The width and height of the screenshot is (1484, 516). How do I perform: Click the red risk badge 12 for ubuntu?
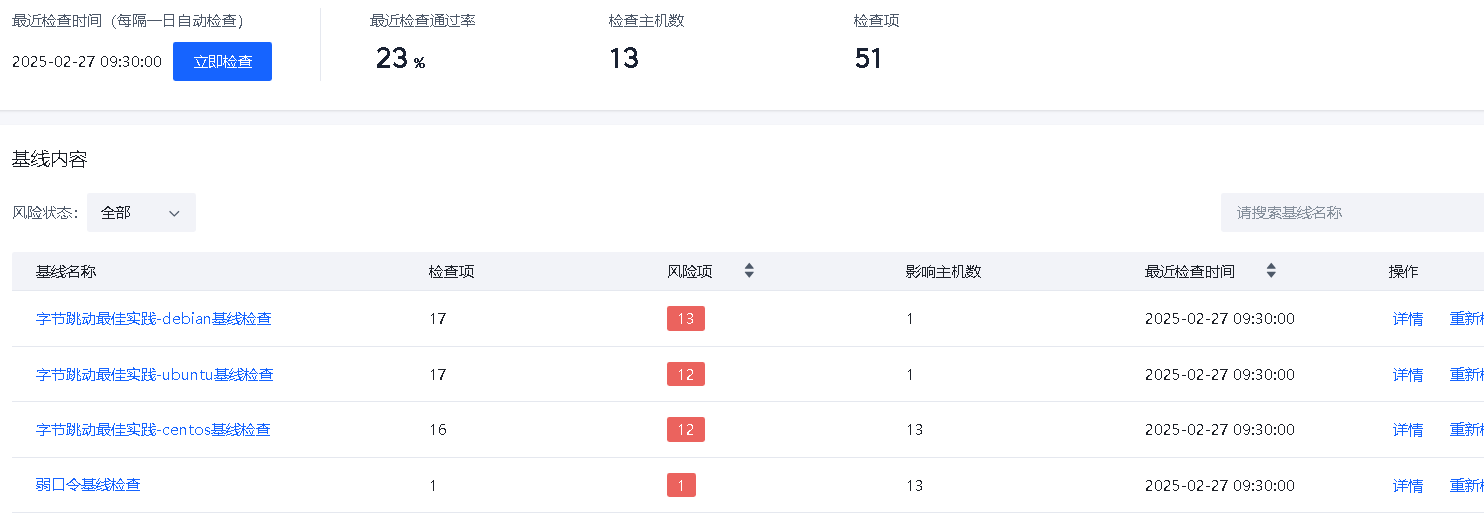point(685,374)
